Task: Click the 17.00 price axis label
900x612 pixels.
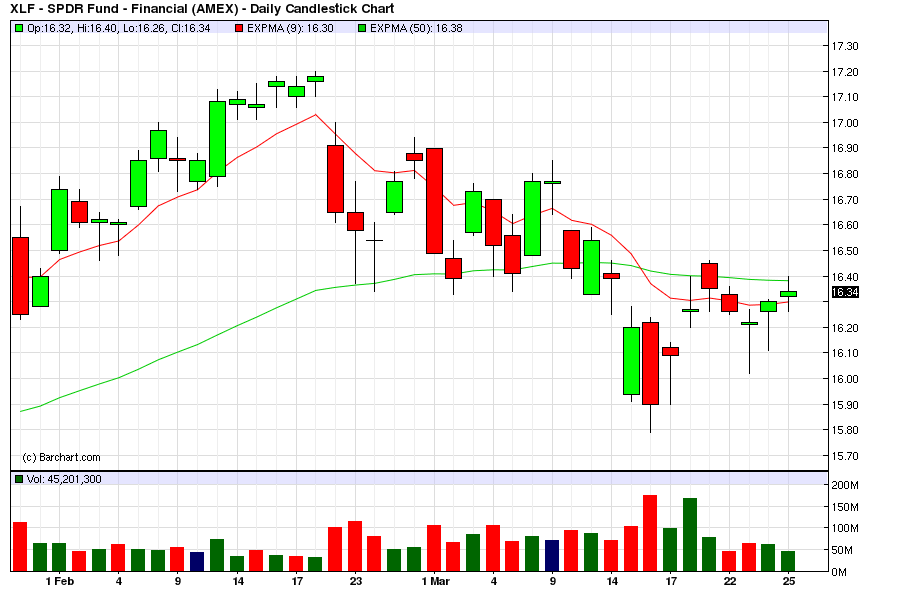Action: [845, 123]
